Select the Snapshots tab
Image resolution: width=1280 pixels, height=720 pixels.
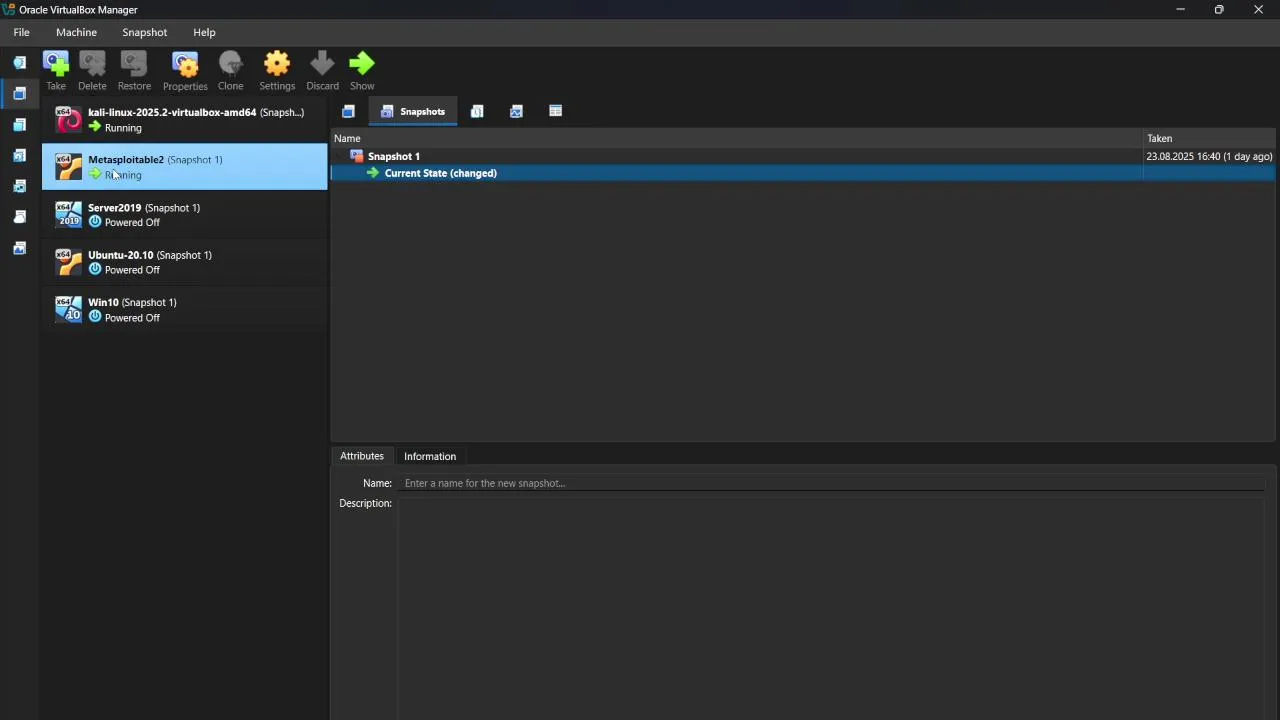[413, 111]
